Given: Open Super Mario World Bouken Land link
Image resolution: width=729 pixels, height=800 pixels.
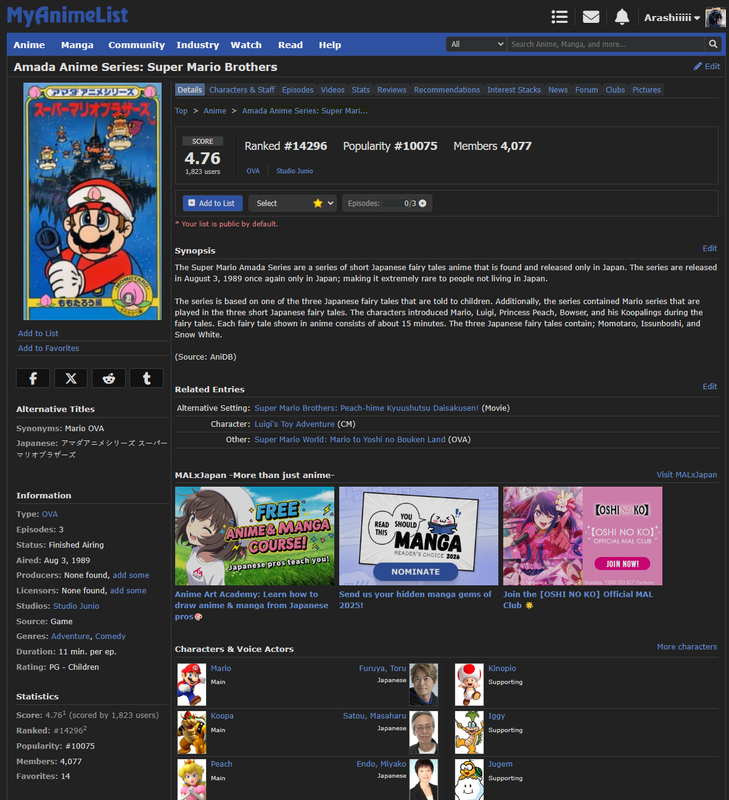Looking at the screenshot, I should [350, 439].
